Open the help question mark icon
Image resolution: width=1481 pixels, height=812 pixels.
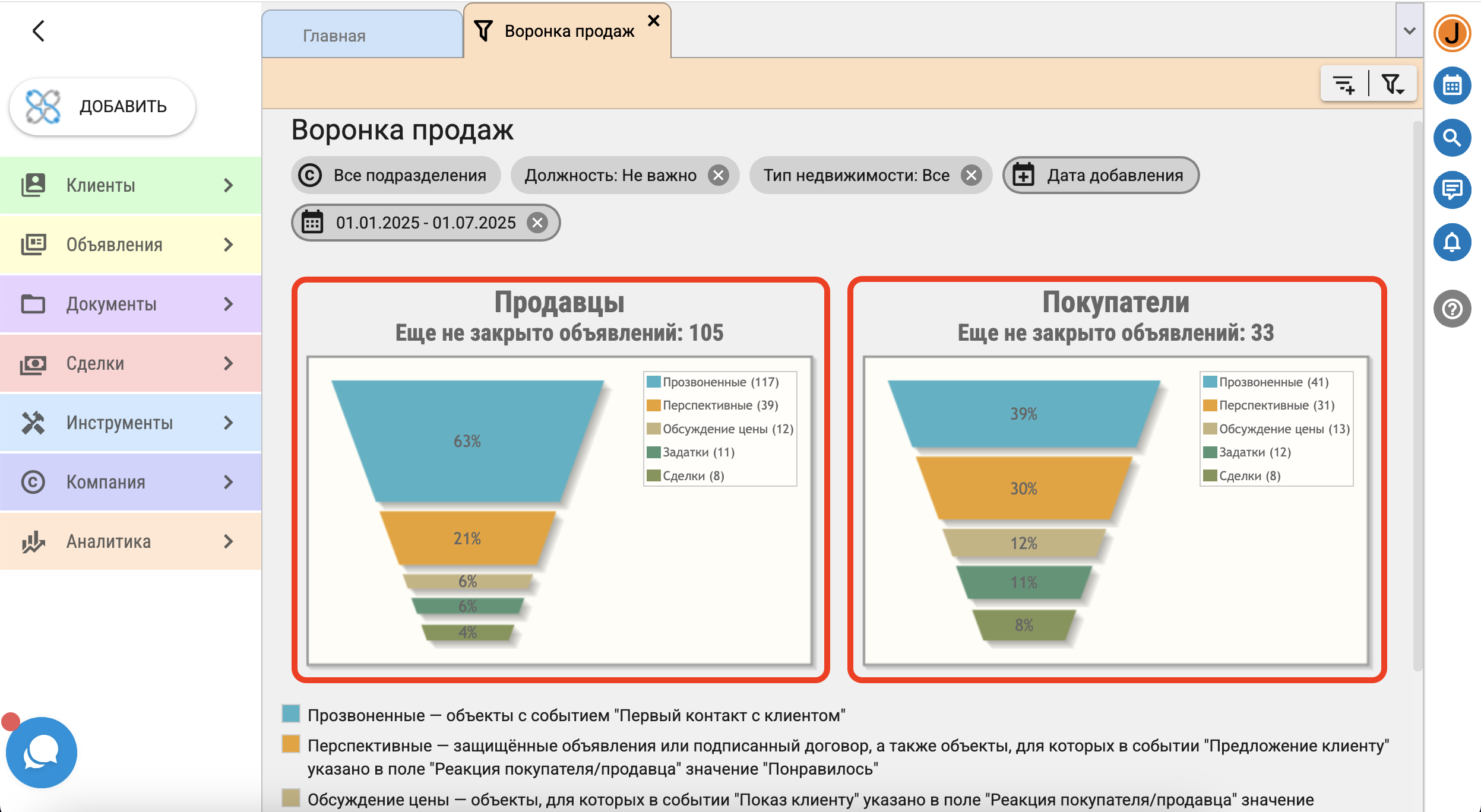click(x=1451, y=309)
